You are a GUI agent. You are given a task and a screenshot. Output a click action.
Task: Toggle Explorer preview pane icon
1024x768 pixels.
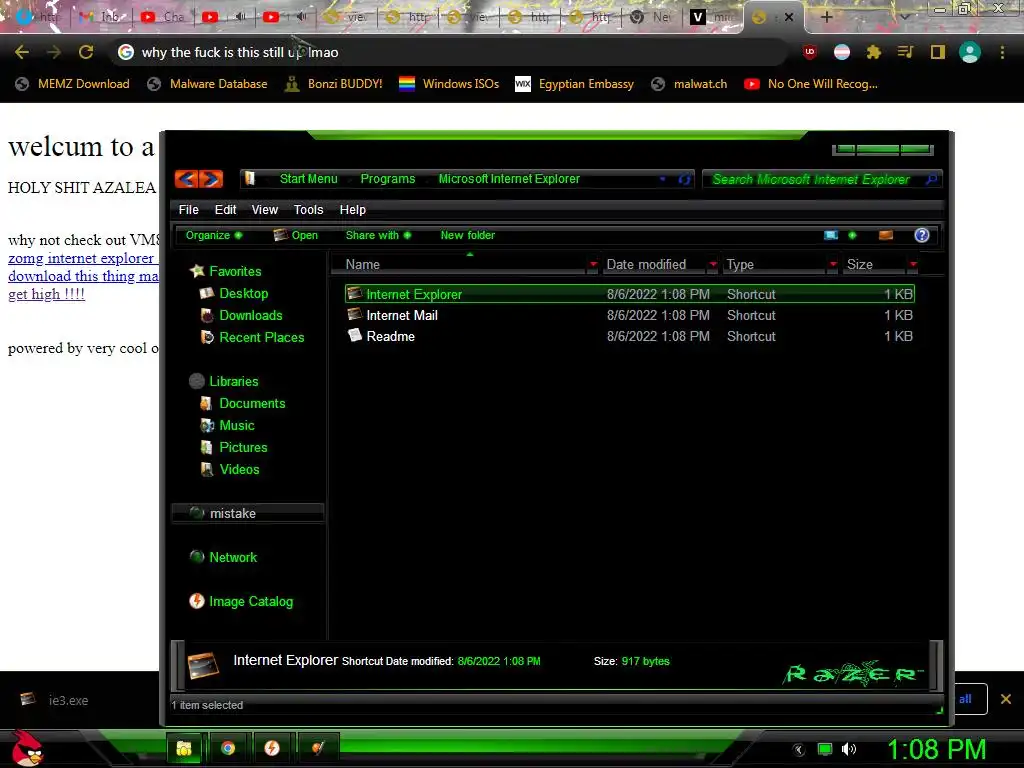coord(886,235)
